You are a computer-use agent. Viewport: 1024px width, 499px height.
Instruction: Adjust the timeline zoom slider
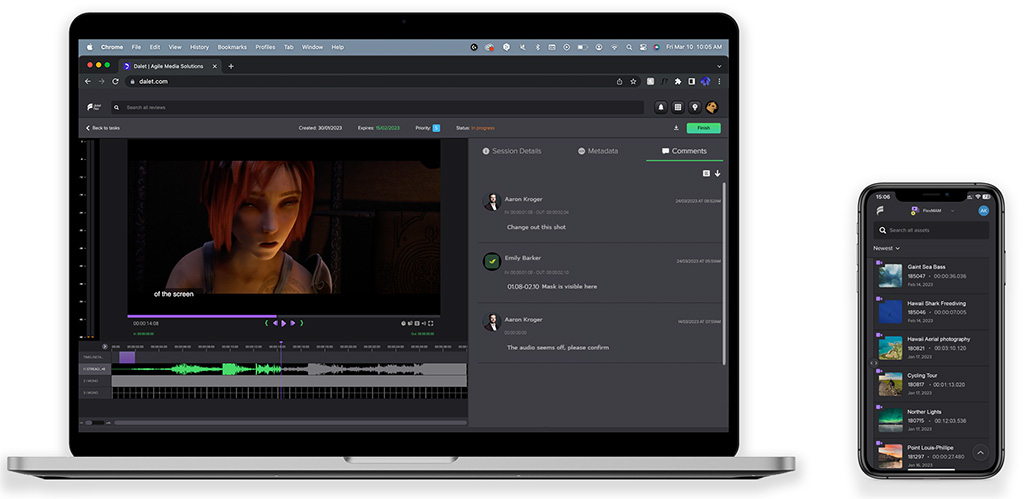95,423
